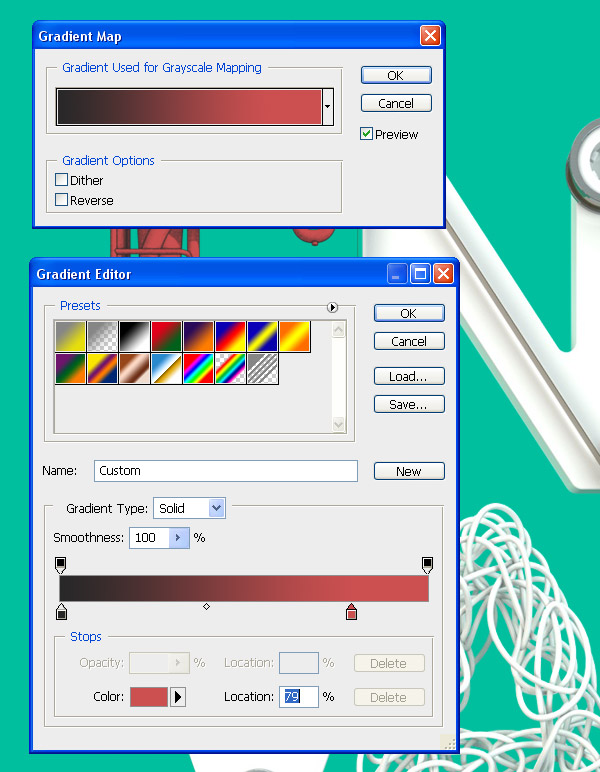Open the gradient picker dropdown arrow
The width and height of the screenshot is (600, 772).
click(328, 107)
